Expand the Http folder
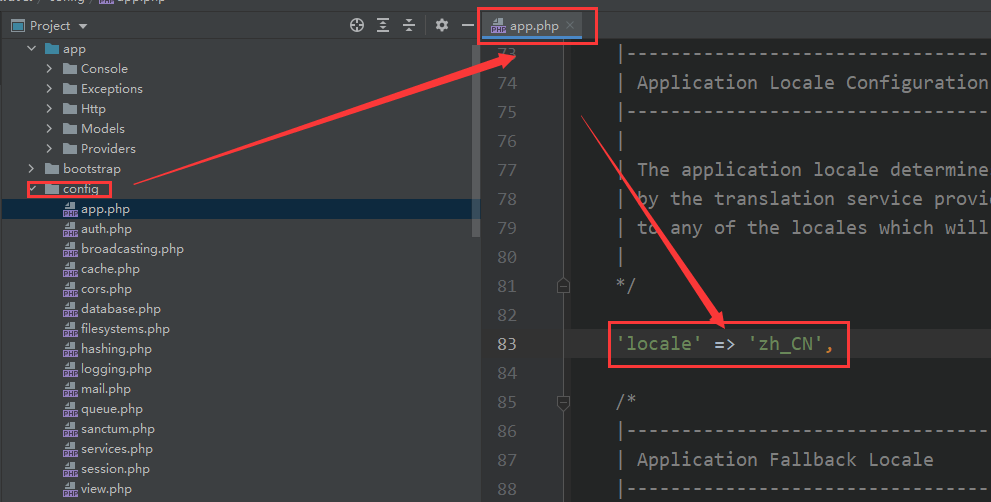 [49, 109]
